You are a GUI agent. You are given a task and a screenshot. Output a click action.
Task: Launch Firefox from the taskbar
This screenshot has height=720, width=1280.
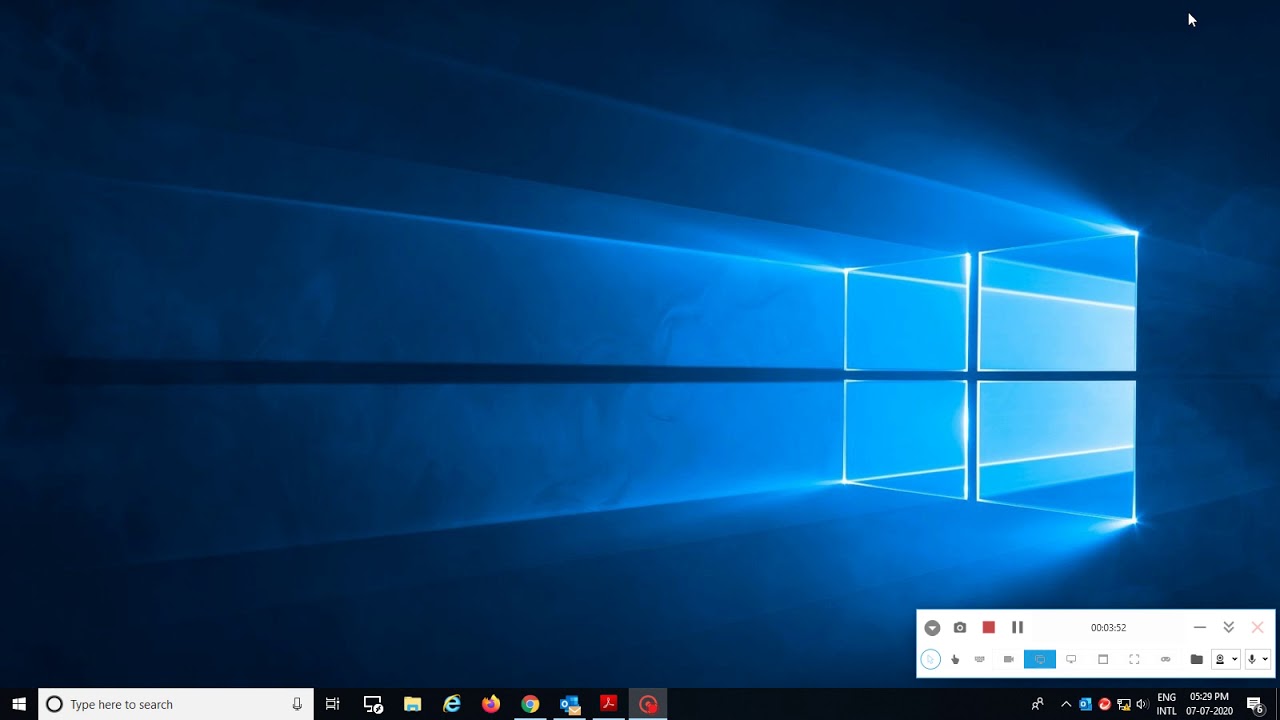491,704
